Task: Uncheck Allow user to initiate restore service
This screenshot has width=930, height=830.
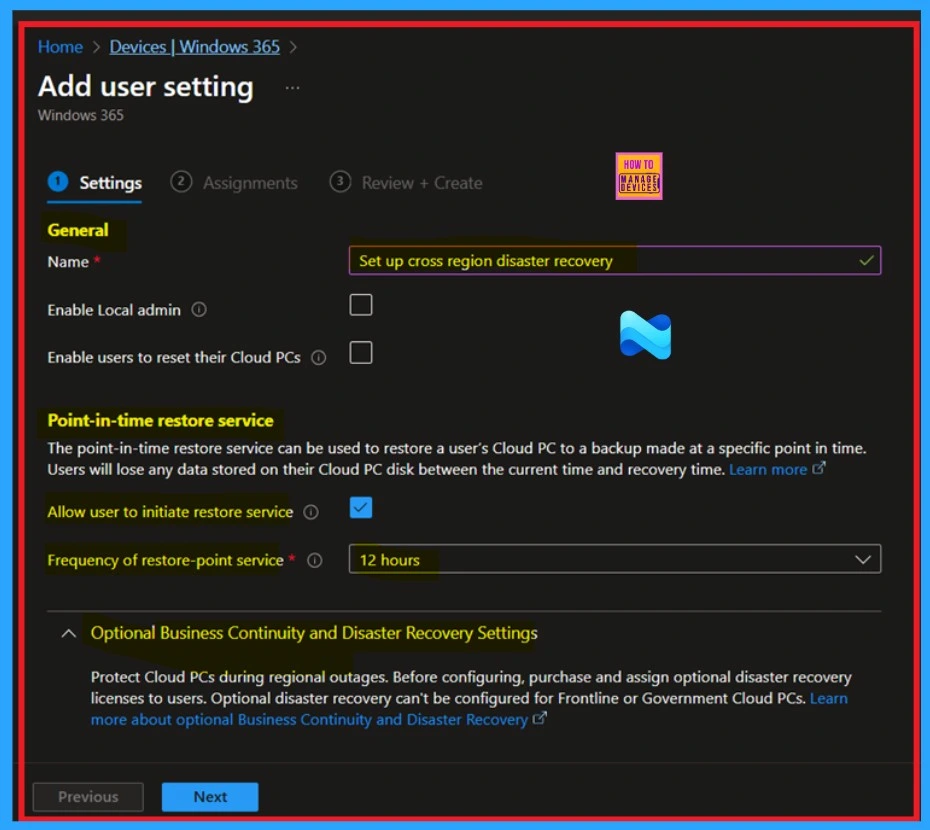Action: pos(361,508)
